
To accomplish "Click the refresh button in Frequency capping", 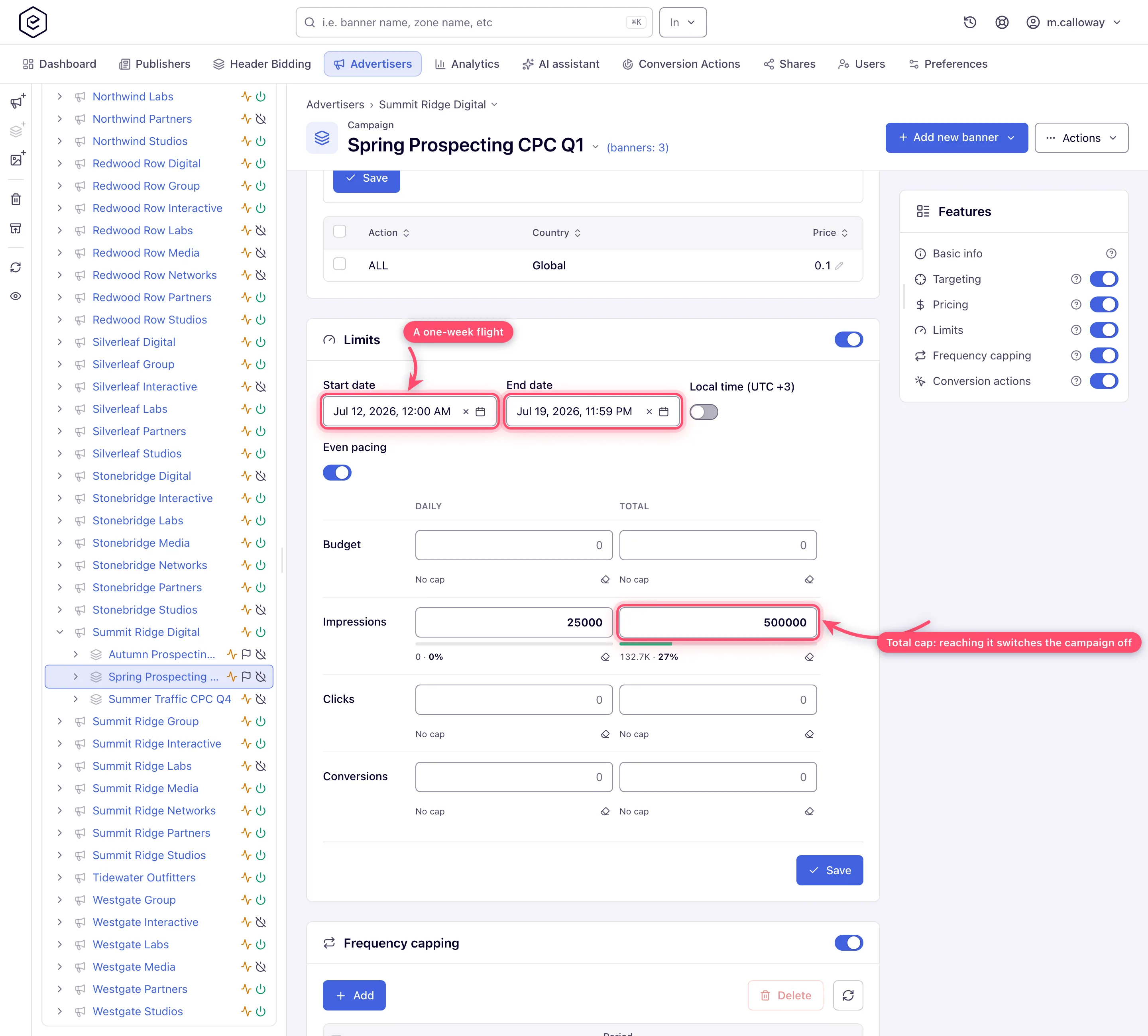I will [x=848, y=995].
